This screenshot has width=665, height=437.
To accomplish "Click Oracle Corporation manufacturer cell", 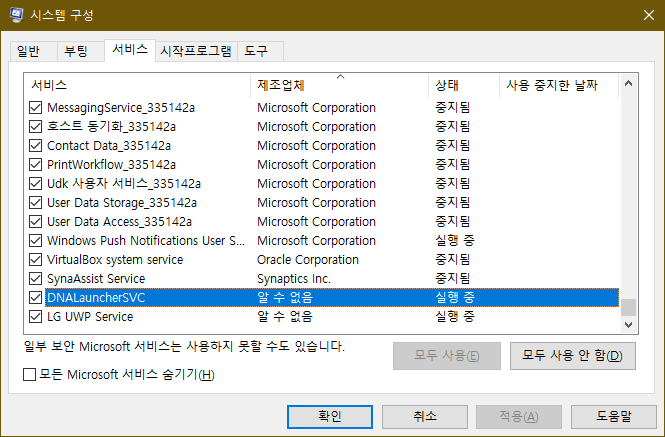I will pos(308,260).
